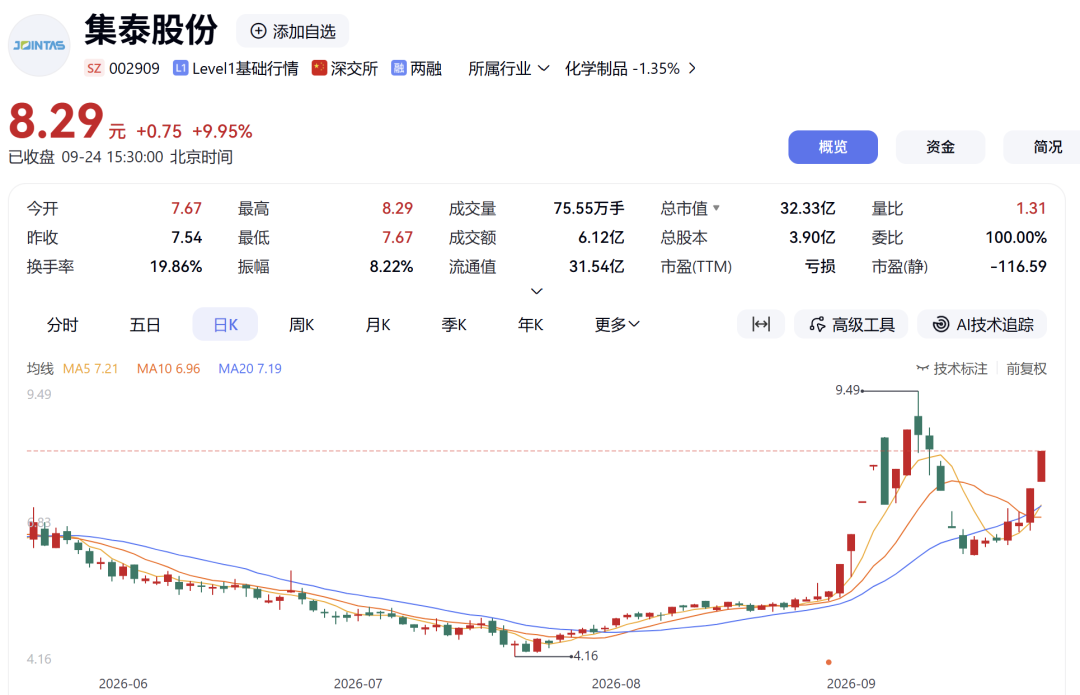Click the 市盈(静) value -116.59
Image resolution: width=1080 pixels, height=695 pixels.
point(1018,267)
